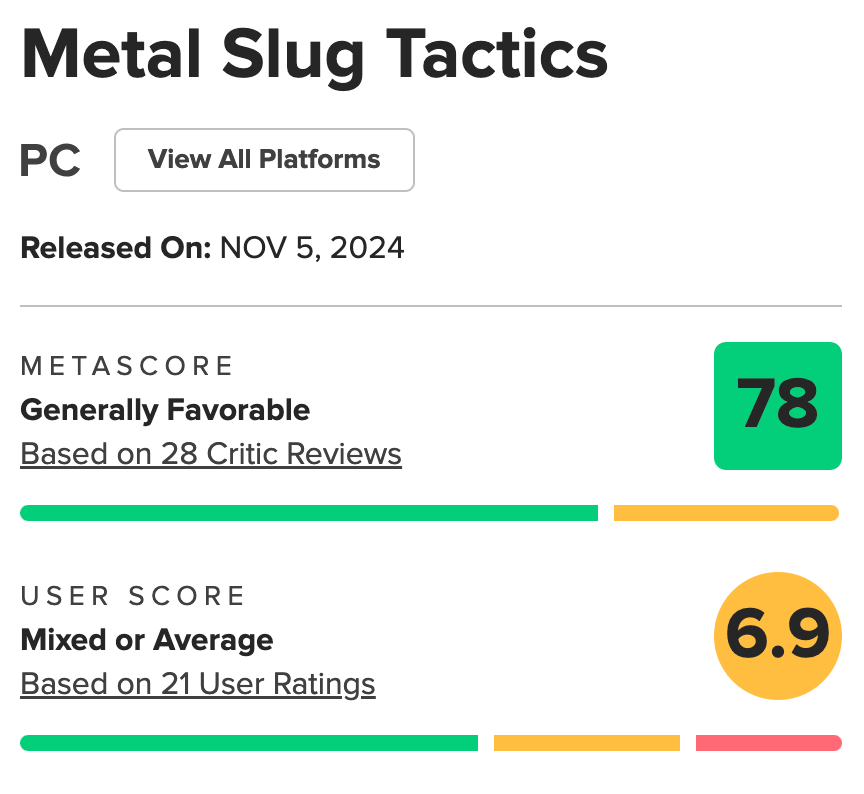
Task: Click the METASCORE heading
Action: 127,366
